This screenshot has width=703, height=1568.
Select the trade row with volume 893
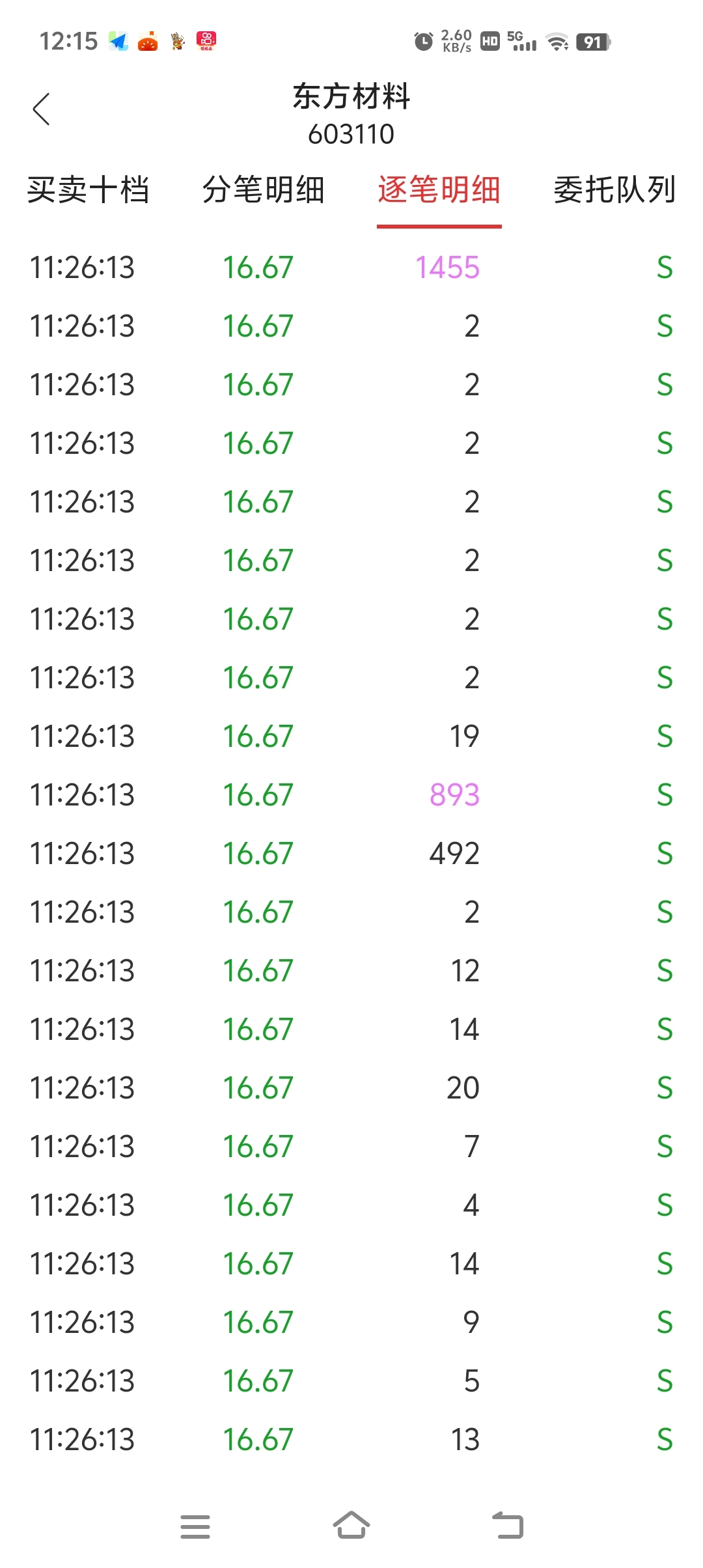click(x=351, y=795)
